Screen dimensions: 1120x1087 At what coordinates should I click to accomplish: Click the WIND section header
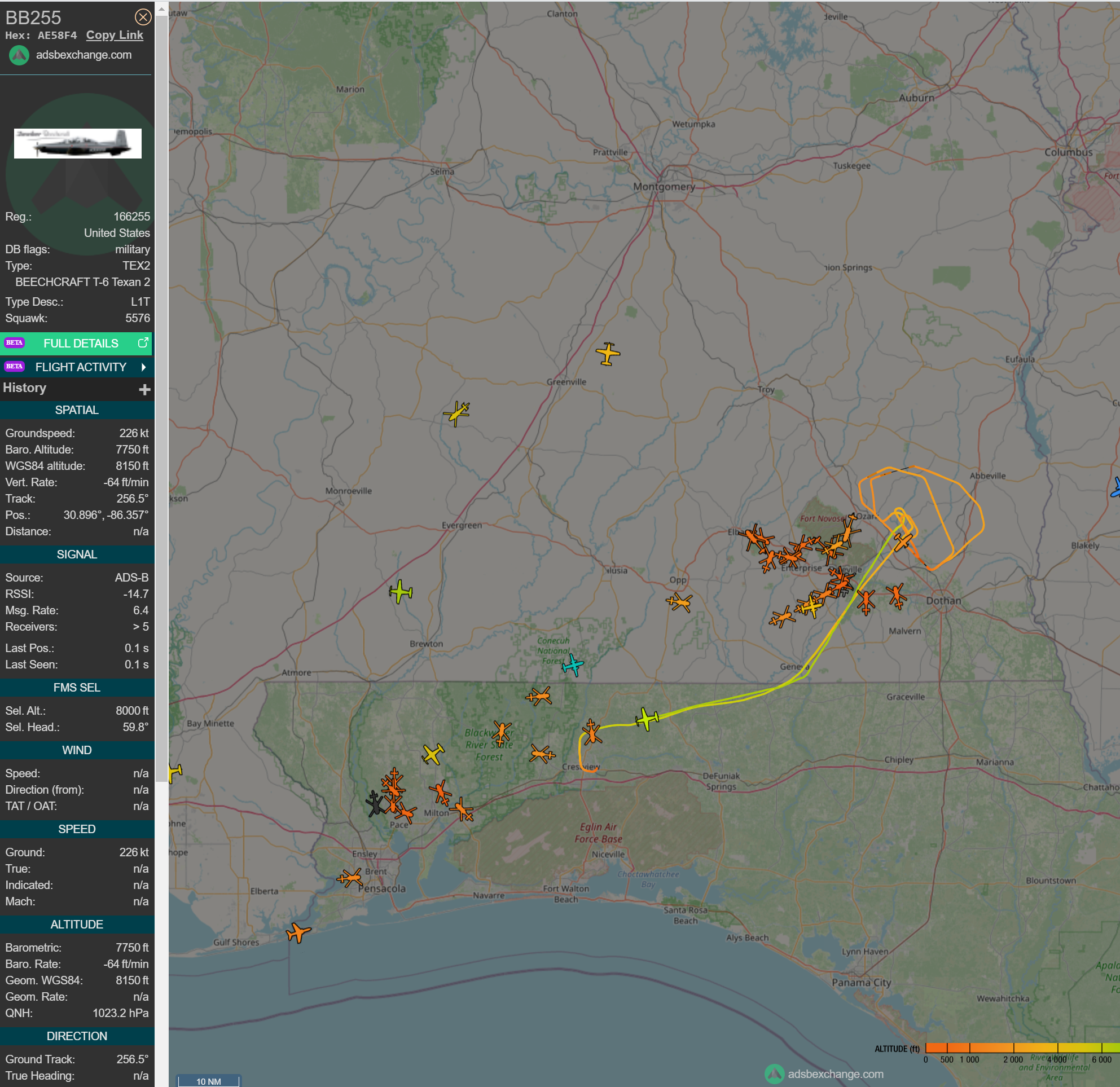pyautogui.click(x=77, y=751)
